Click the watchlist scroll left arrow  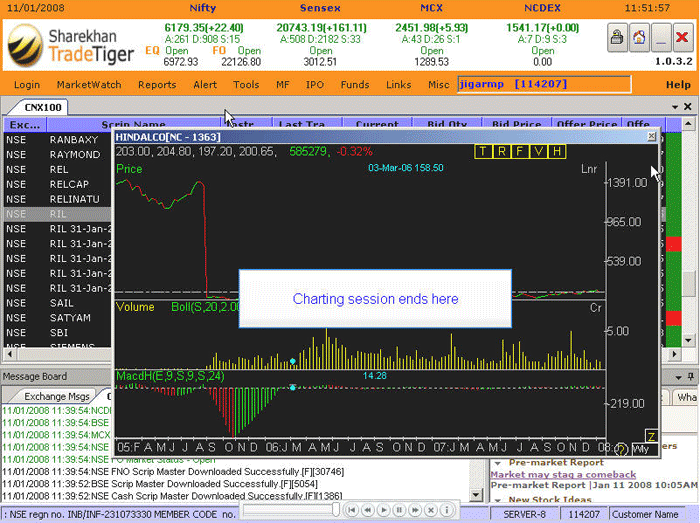[10, 355]
